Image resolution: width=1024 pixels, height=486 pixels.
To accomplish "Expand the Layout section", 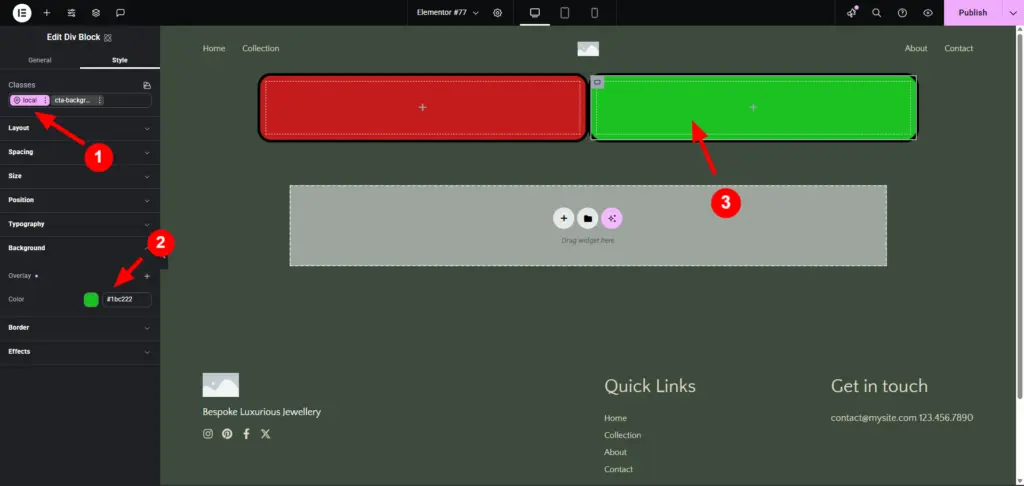I will coord(80,128).
